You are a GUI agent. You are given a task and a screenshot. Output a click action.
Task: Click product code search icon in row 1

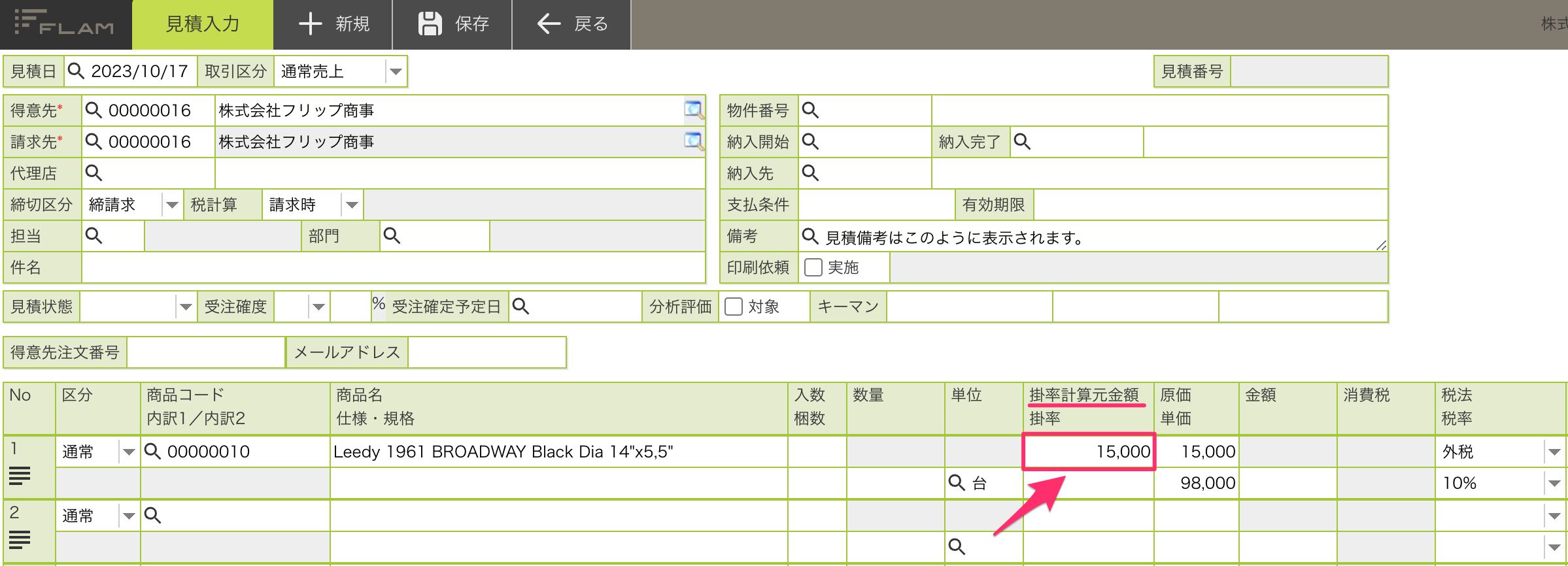pos(152,451)
